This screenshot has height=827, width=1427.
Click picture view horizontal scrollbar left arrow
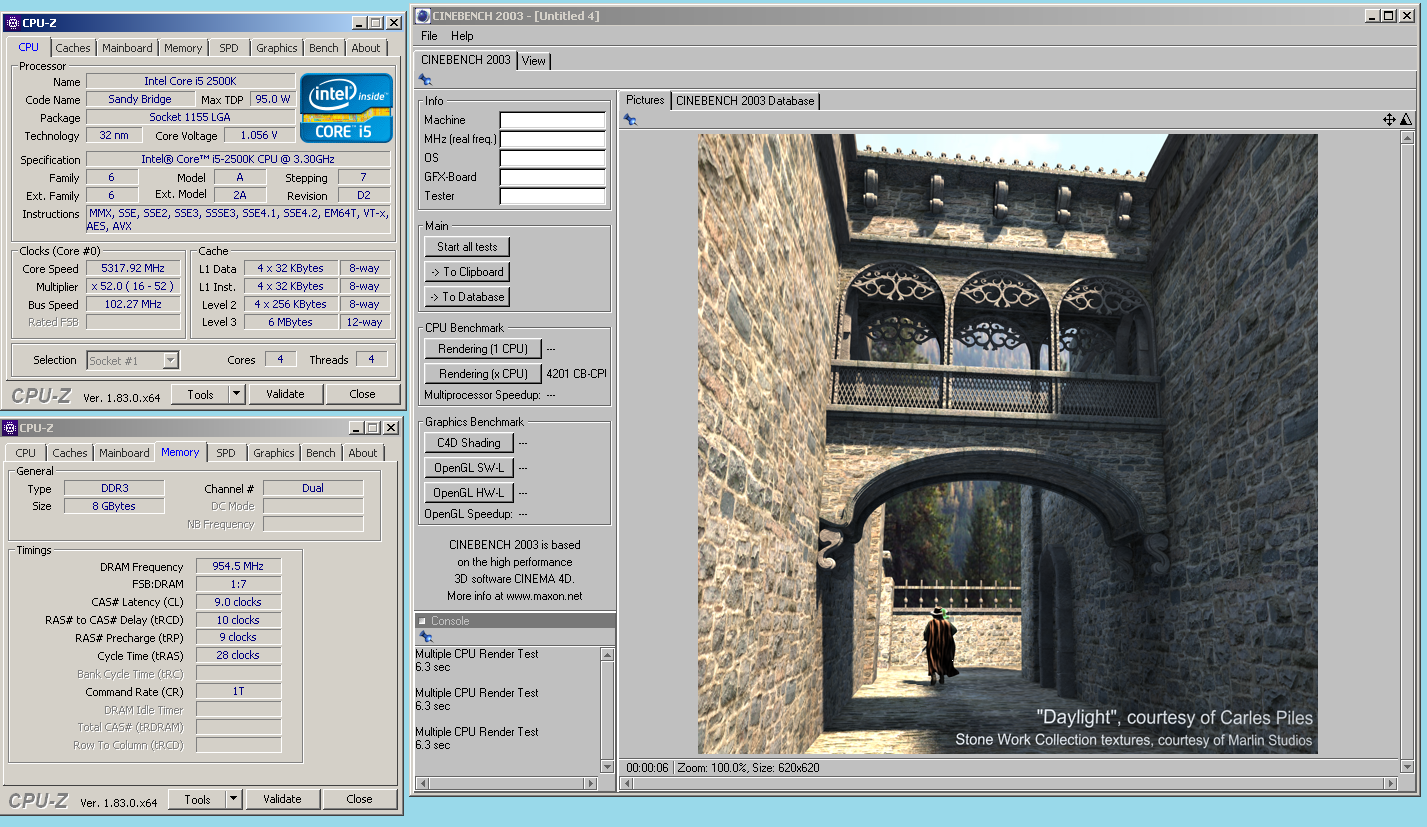click(628, 785)
